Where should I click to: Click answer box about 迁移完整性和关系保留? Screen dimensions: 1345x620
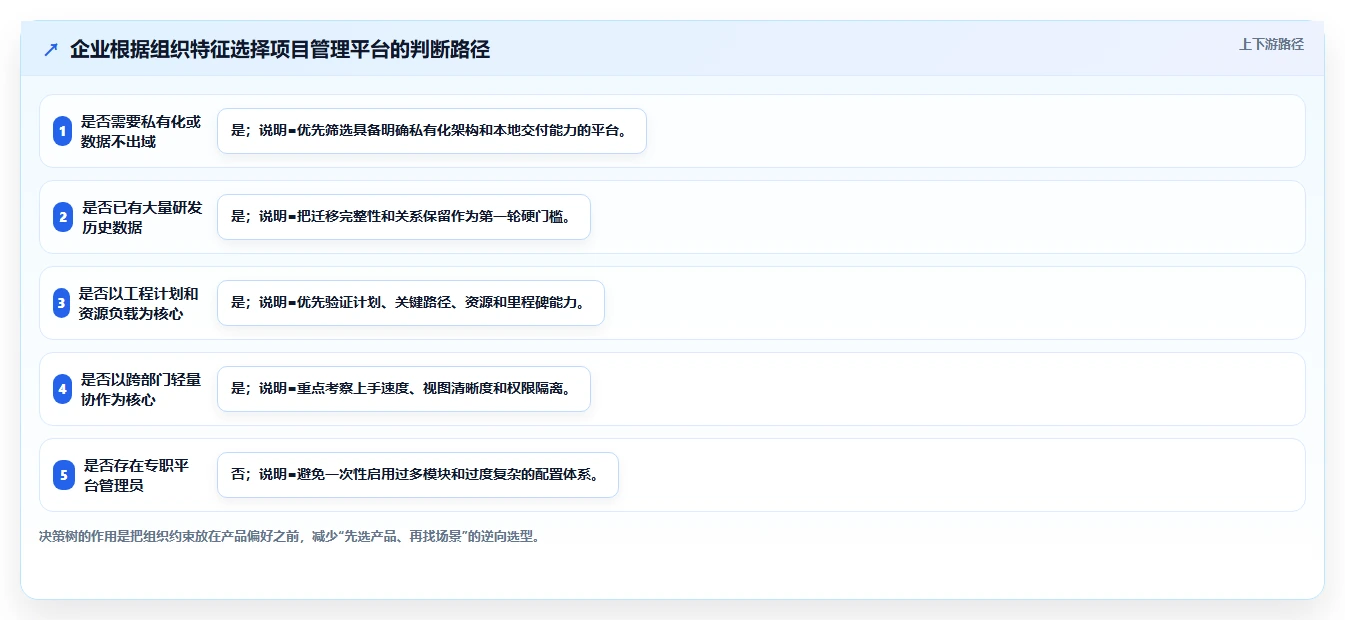404,217
